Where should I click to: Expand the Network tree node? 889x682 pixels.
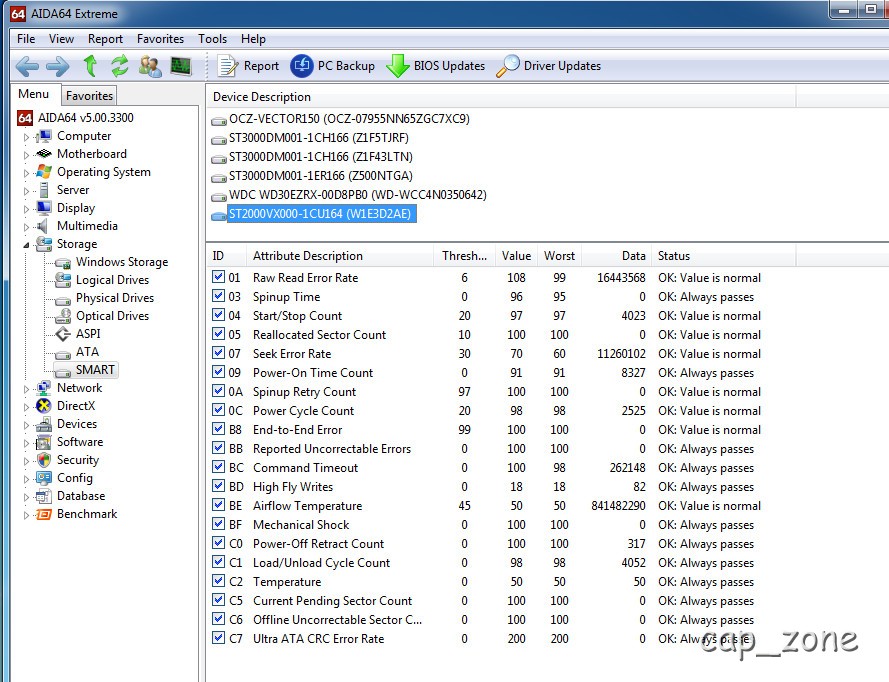pyautogui.click(x=26, y=389)
